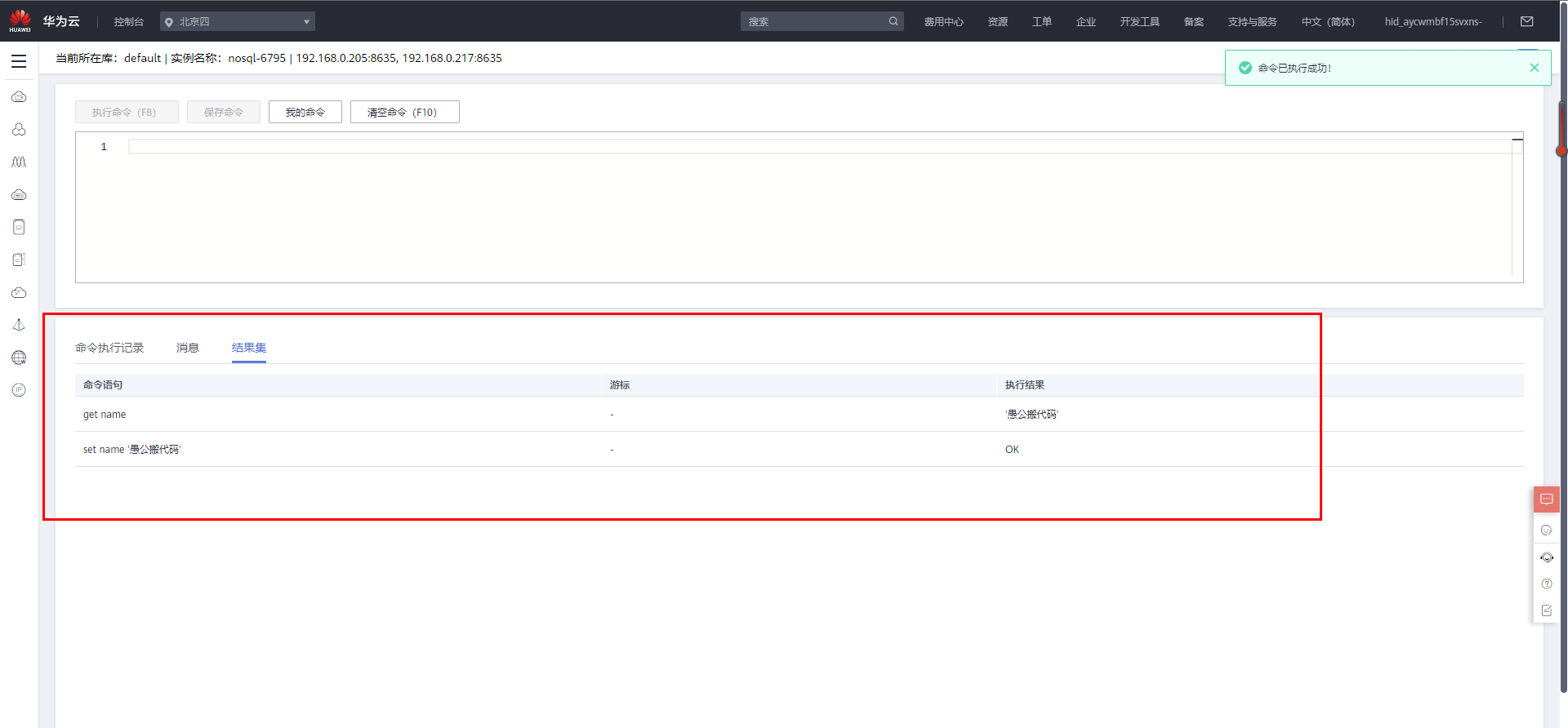
Task: Open the red chat feedback button
Action: [1547, 499]
